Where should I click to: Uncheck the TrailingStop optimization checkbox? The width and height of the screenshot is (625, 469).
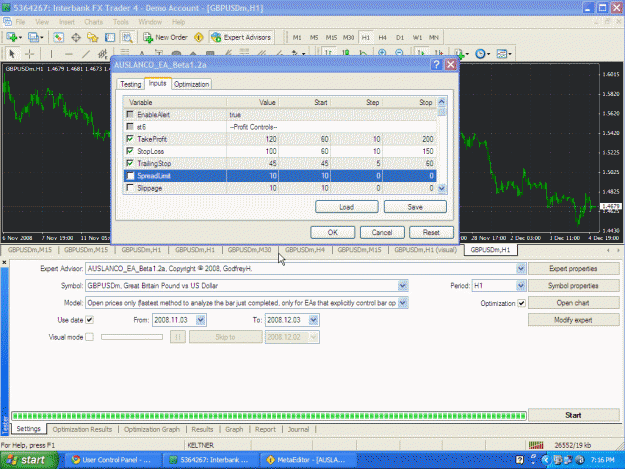(x=130, y=163)
